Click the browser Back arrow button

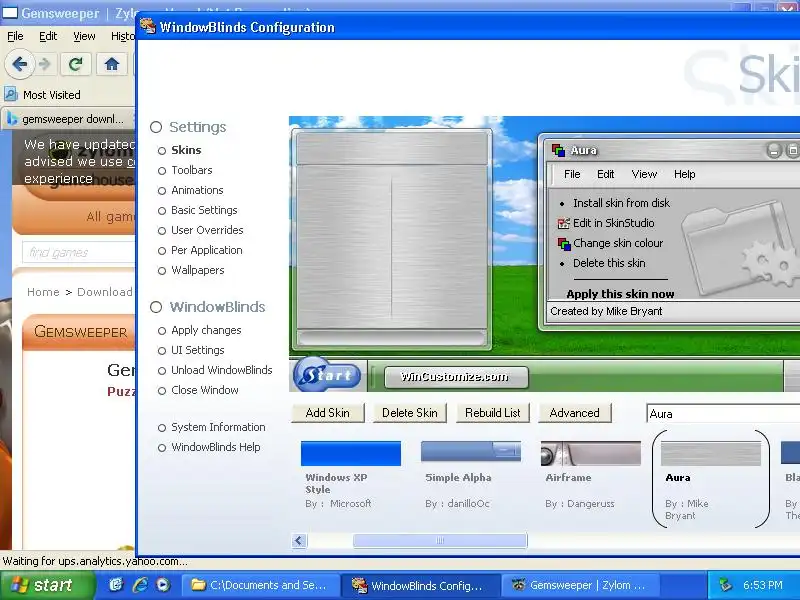point(19,64)
